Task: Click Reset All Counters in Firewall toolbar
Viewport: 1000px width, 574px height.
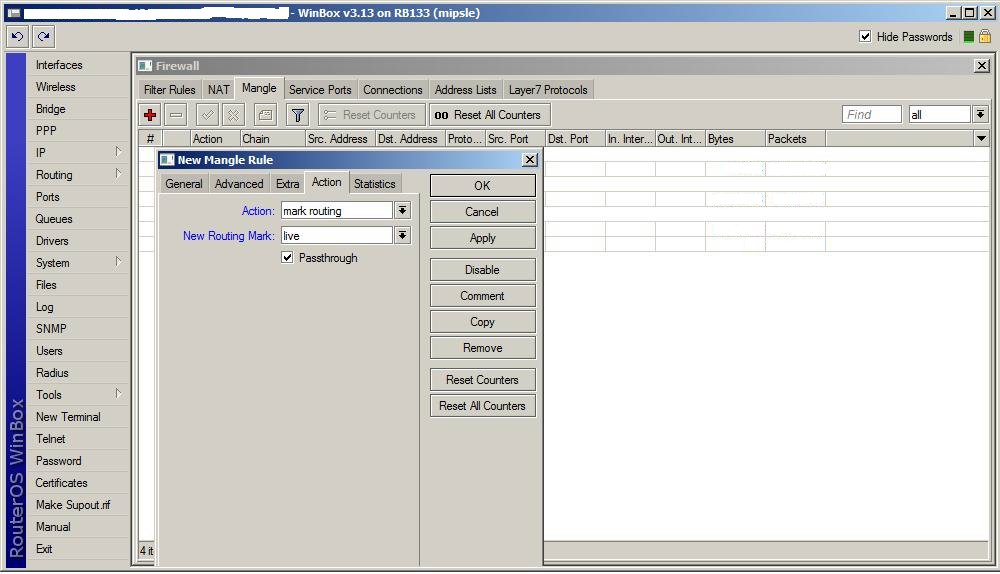Action: [489, 115]
